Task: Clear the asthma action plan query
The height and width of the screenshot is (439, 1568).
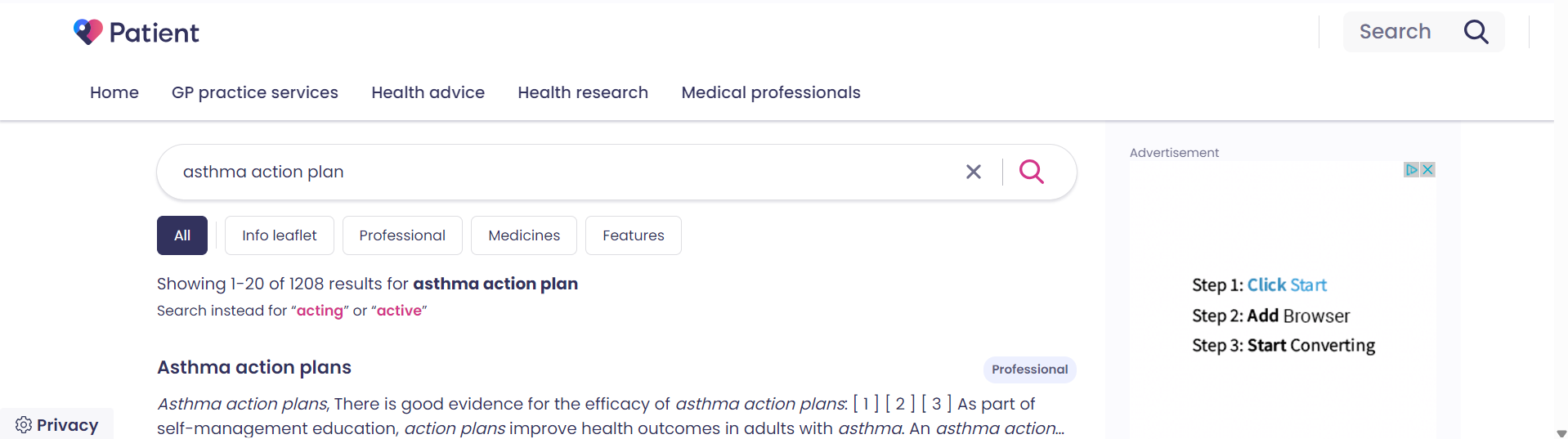Action: [x=973, y=172]
